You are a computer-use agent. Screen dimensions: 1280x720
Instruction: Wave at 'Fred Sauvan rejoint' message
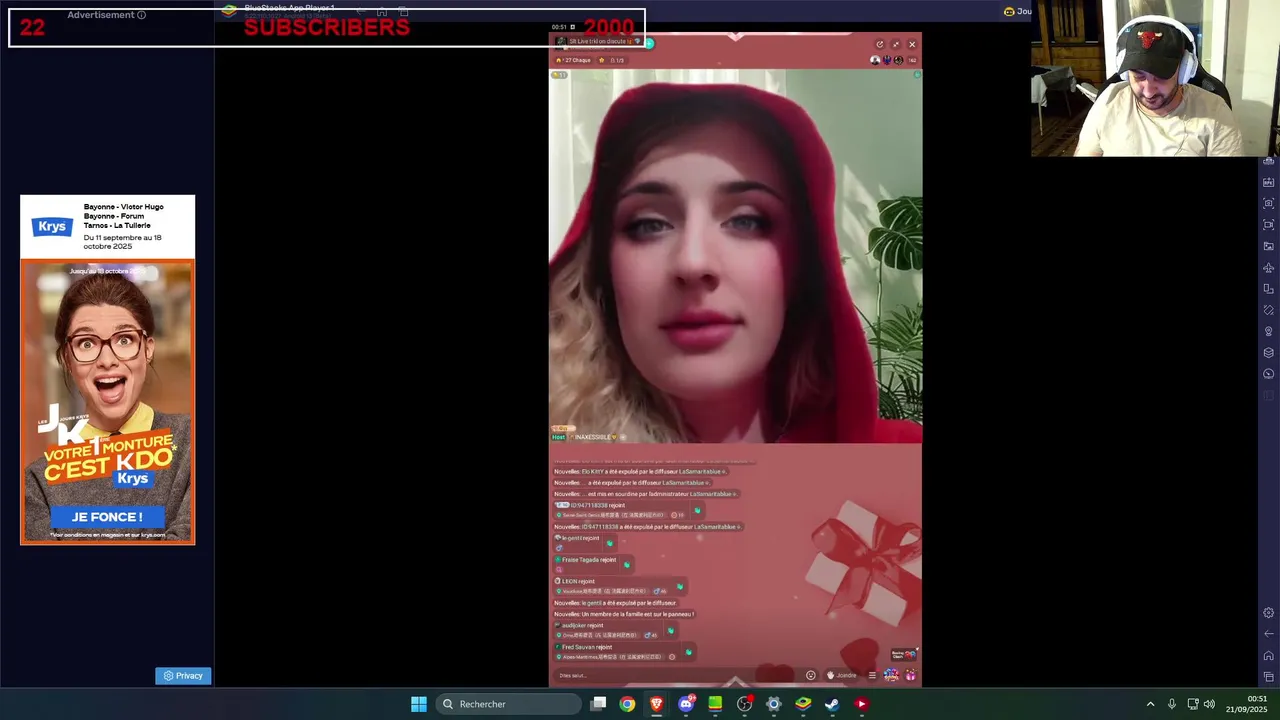pos(688,652)
